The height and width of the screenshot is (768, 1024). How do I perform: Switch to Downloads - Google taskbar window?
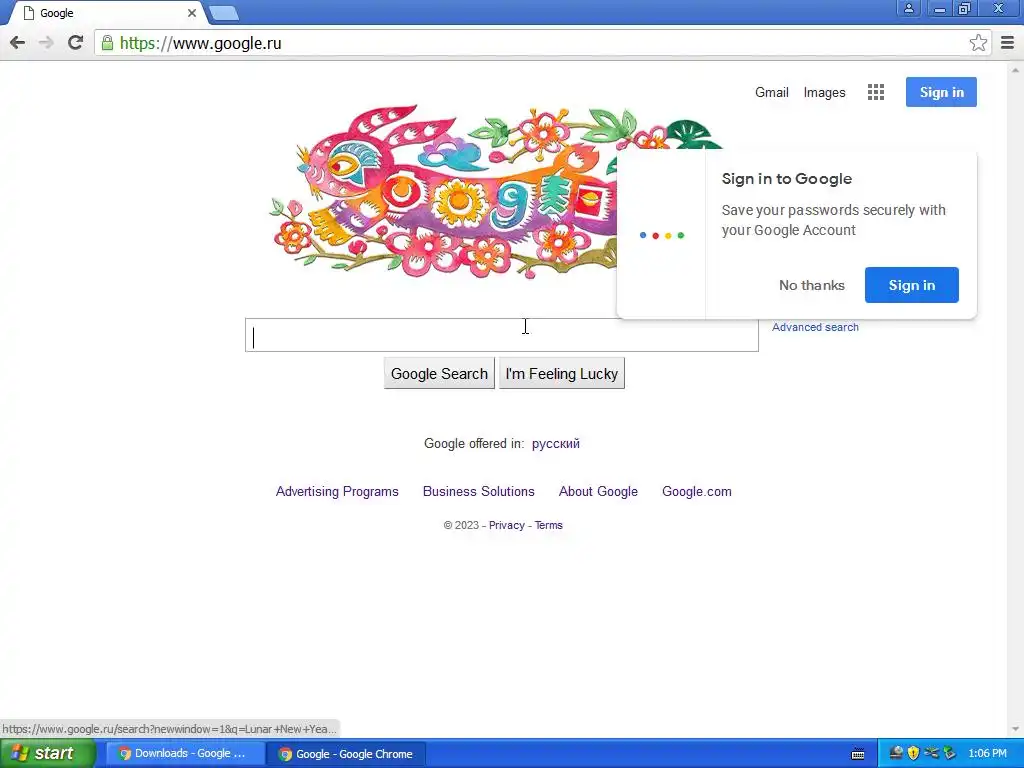[x=185, y=754]
